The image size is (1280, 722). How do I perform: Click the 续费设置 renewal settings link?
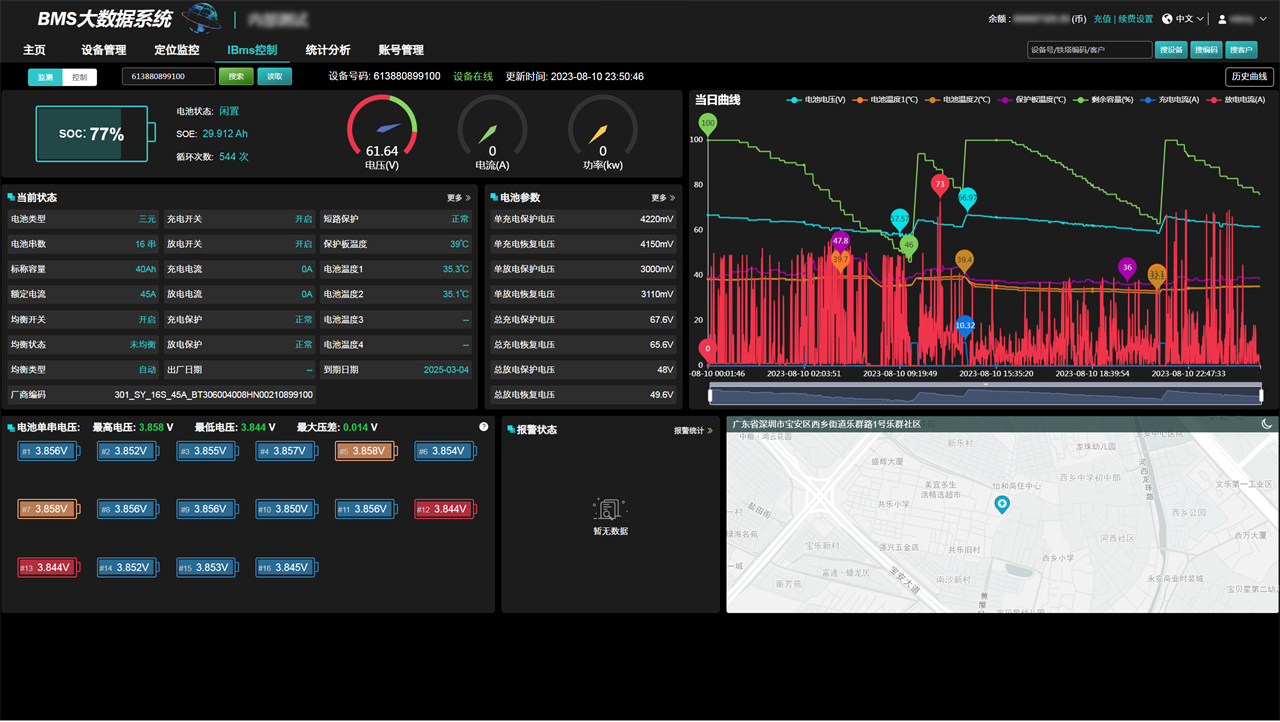(1135, 19)
